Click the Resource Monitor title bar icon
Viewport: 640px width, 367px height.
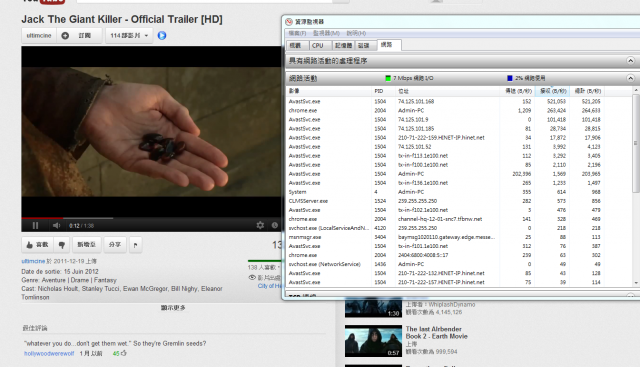point(289,22)
